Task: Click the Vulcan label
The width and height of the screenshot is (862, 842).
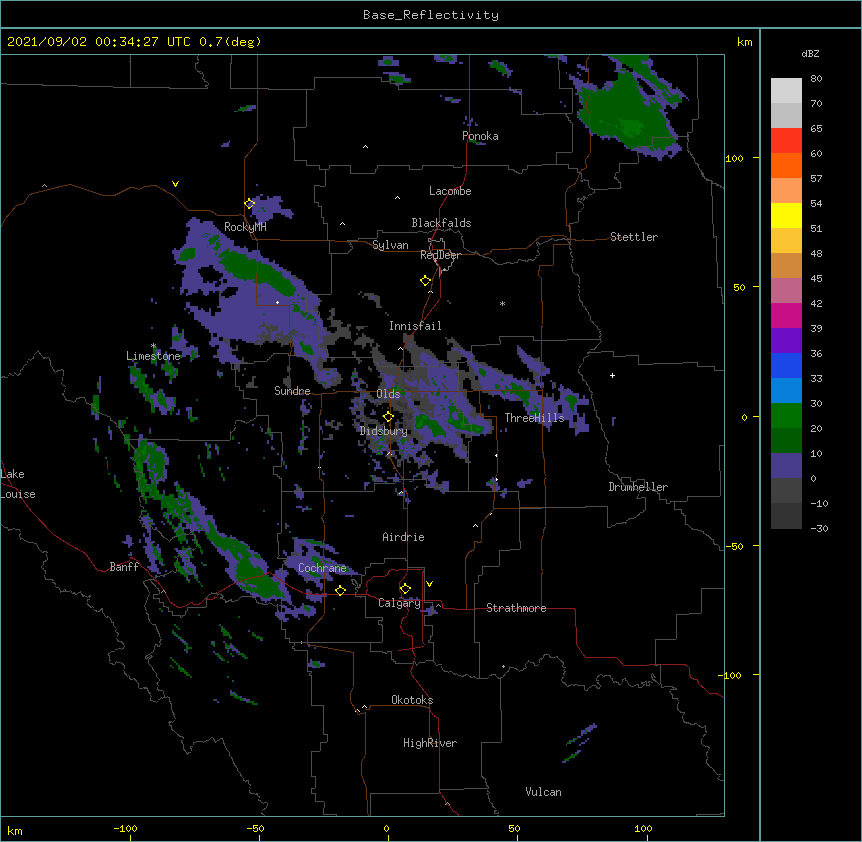Action: click(543, 792)
